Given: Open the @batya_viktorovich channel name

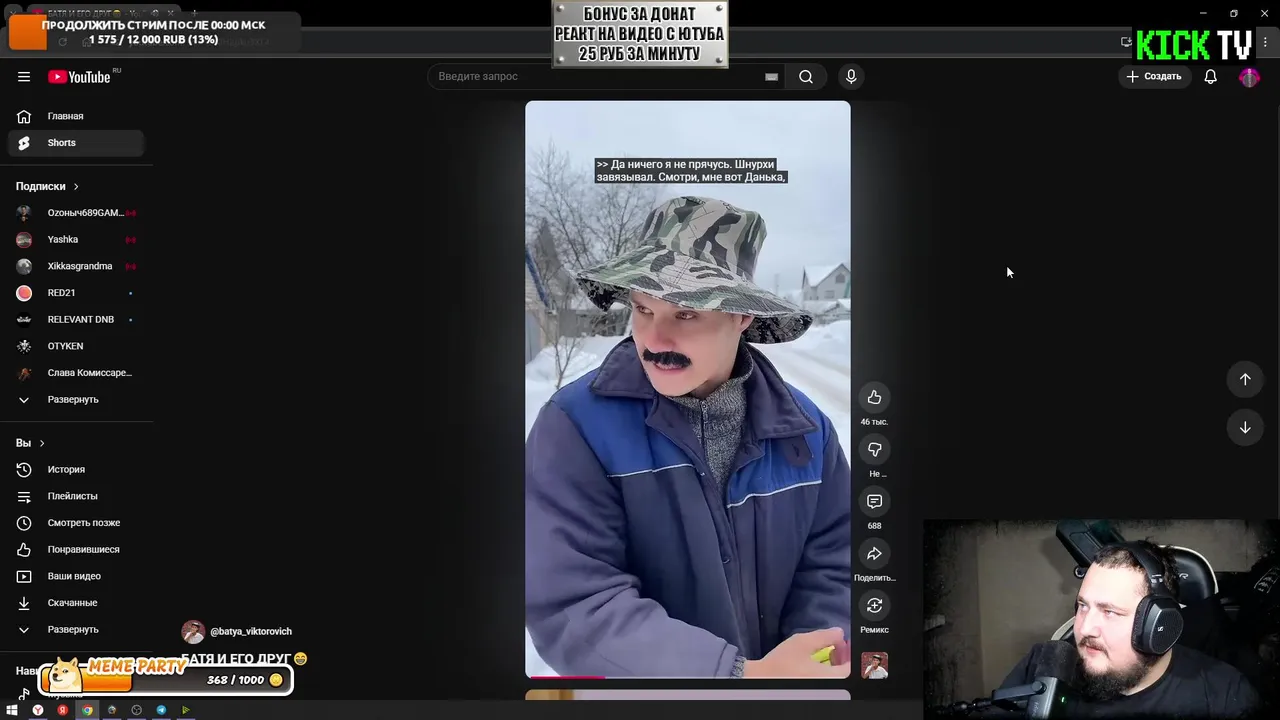Looking at the screenshot, I should [251, 632].
